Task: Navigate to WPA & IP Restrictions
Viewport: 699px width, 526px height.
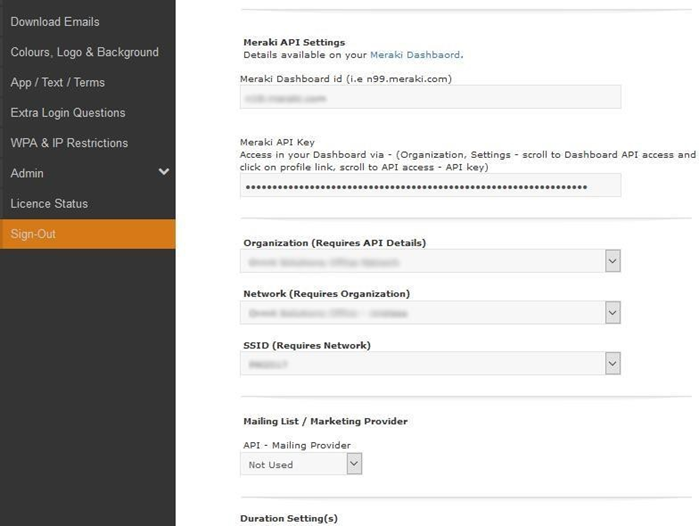Action: click(69, 143)
